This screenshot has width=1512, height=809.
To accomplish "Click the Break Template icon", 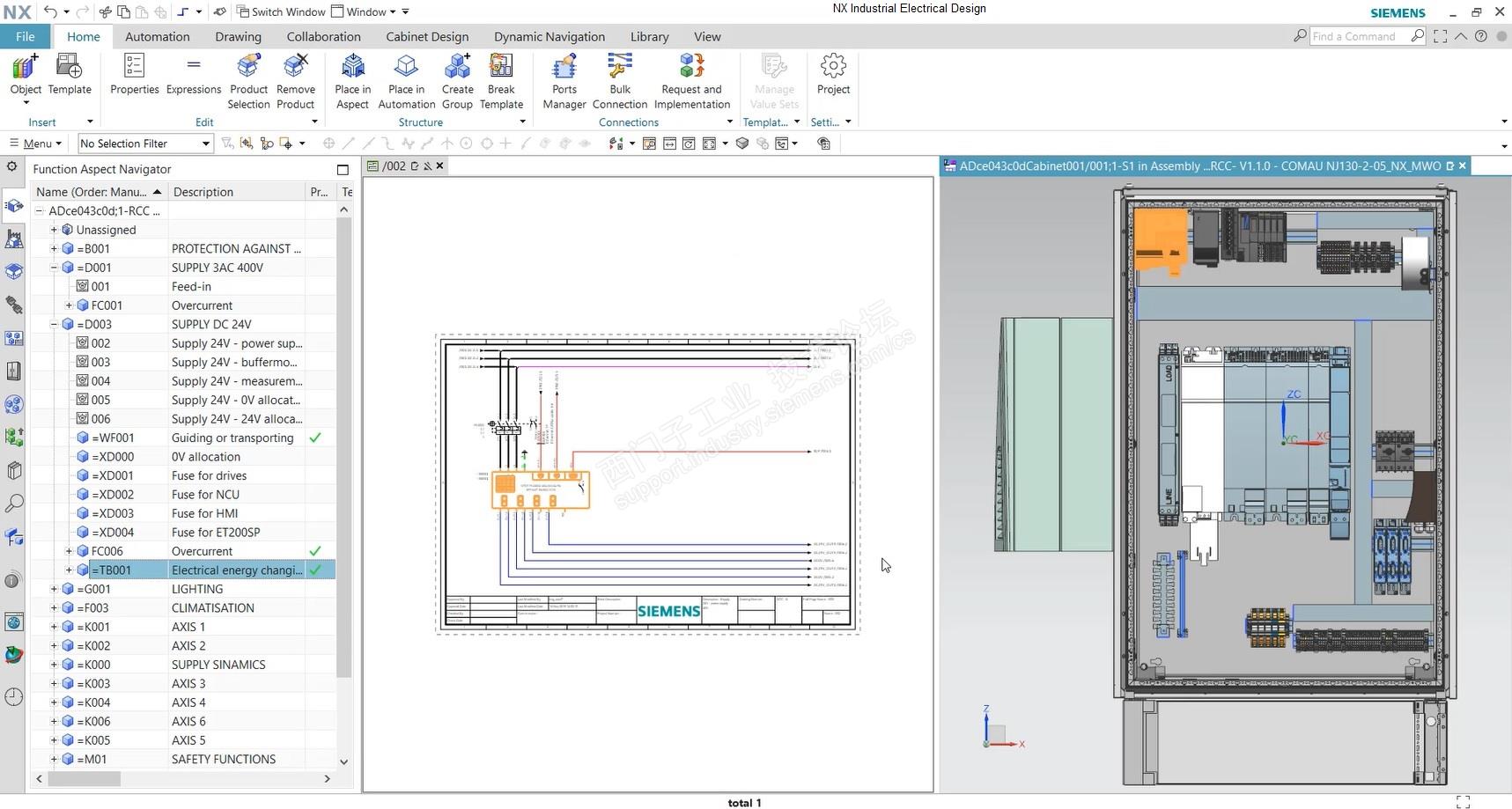I will point(501,69).
